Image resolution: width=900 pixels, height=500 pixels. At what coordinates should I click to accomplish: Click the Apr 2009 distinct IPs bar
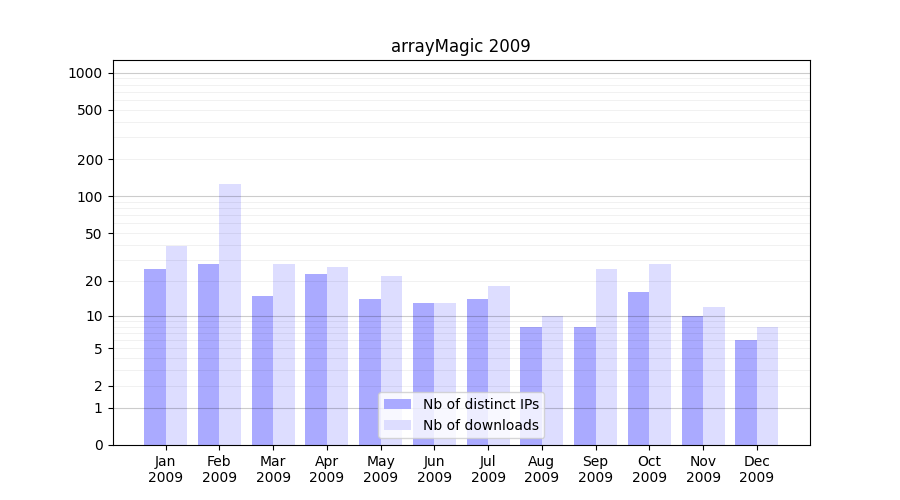coord(316,359)
